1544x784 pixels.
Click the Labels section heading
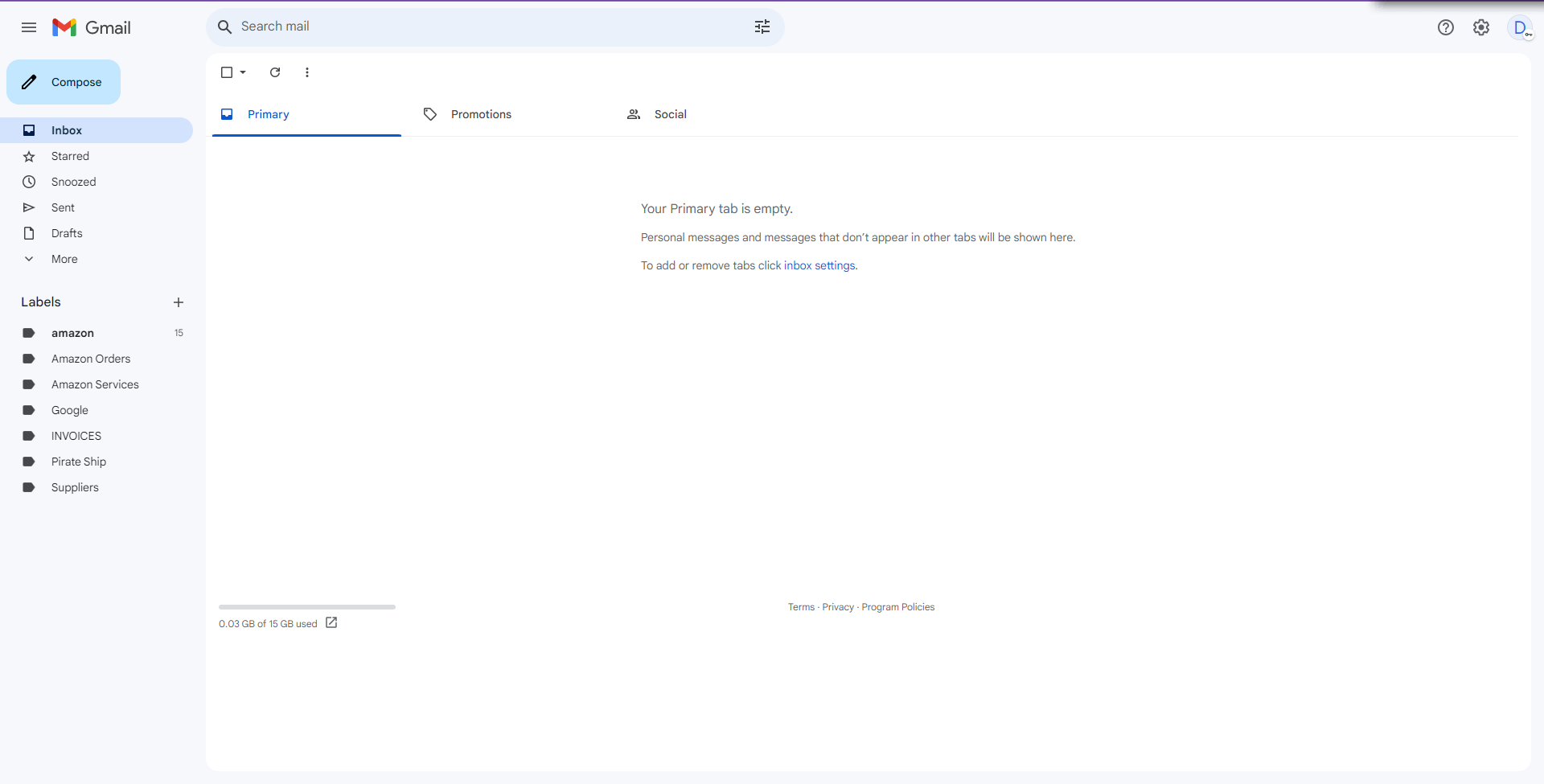click(41, 302)
